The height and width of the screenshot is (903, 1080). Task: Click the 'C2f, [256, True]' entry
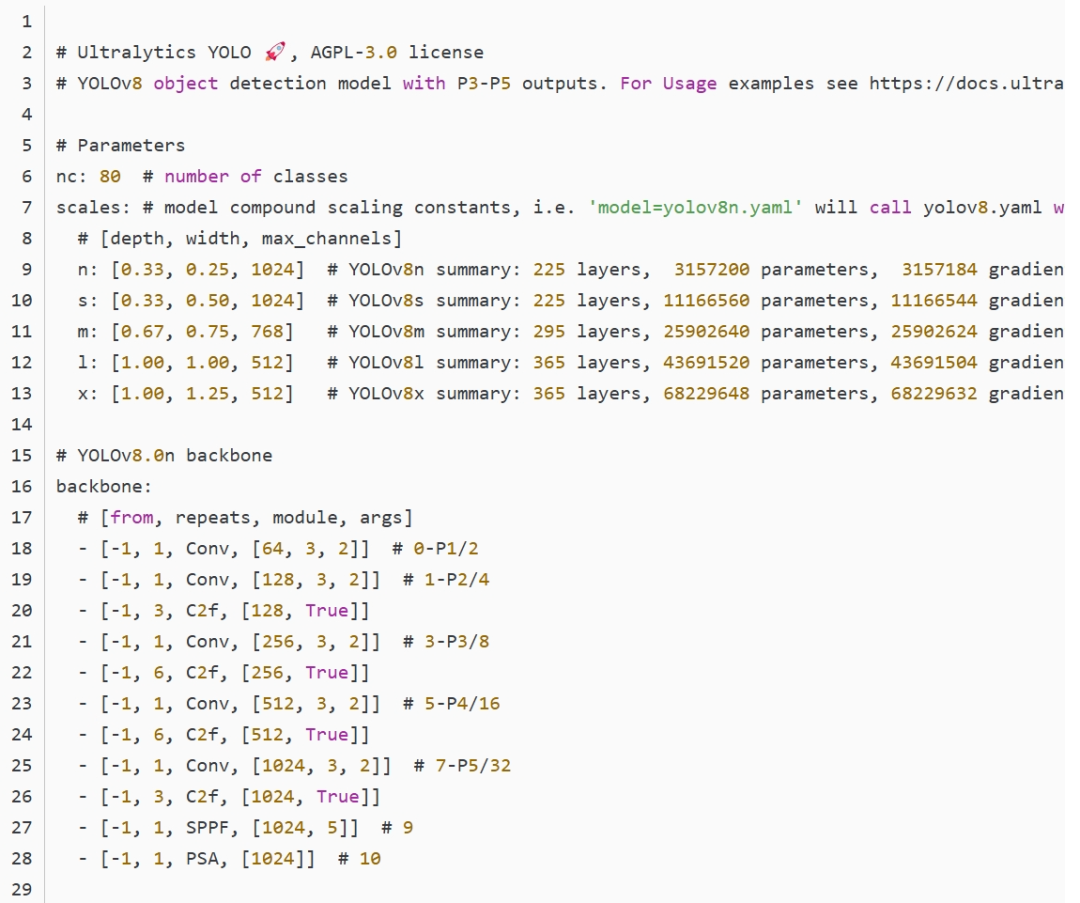point(278,672)
